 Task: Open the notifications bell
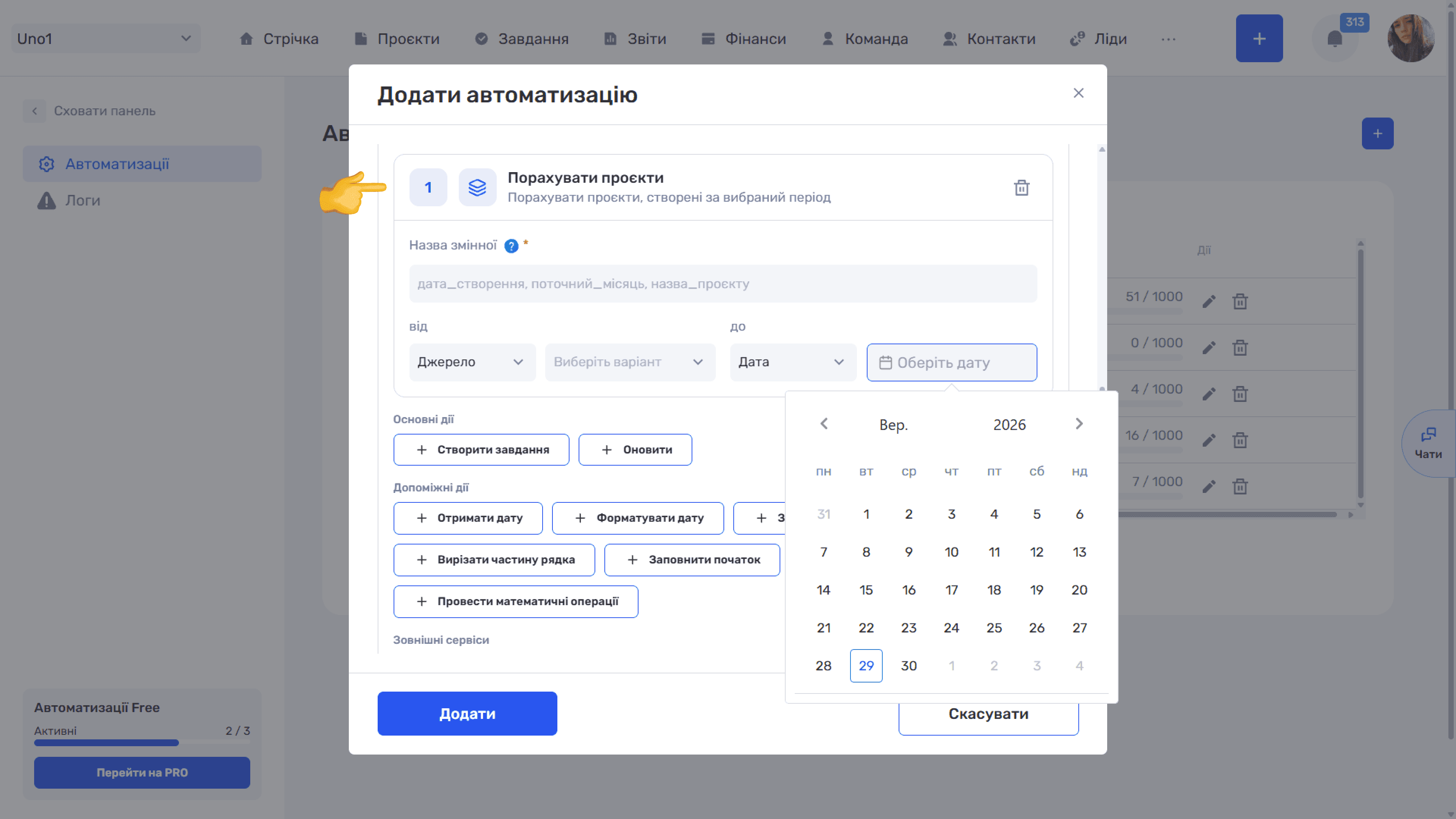coord(1335,39)
